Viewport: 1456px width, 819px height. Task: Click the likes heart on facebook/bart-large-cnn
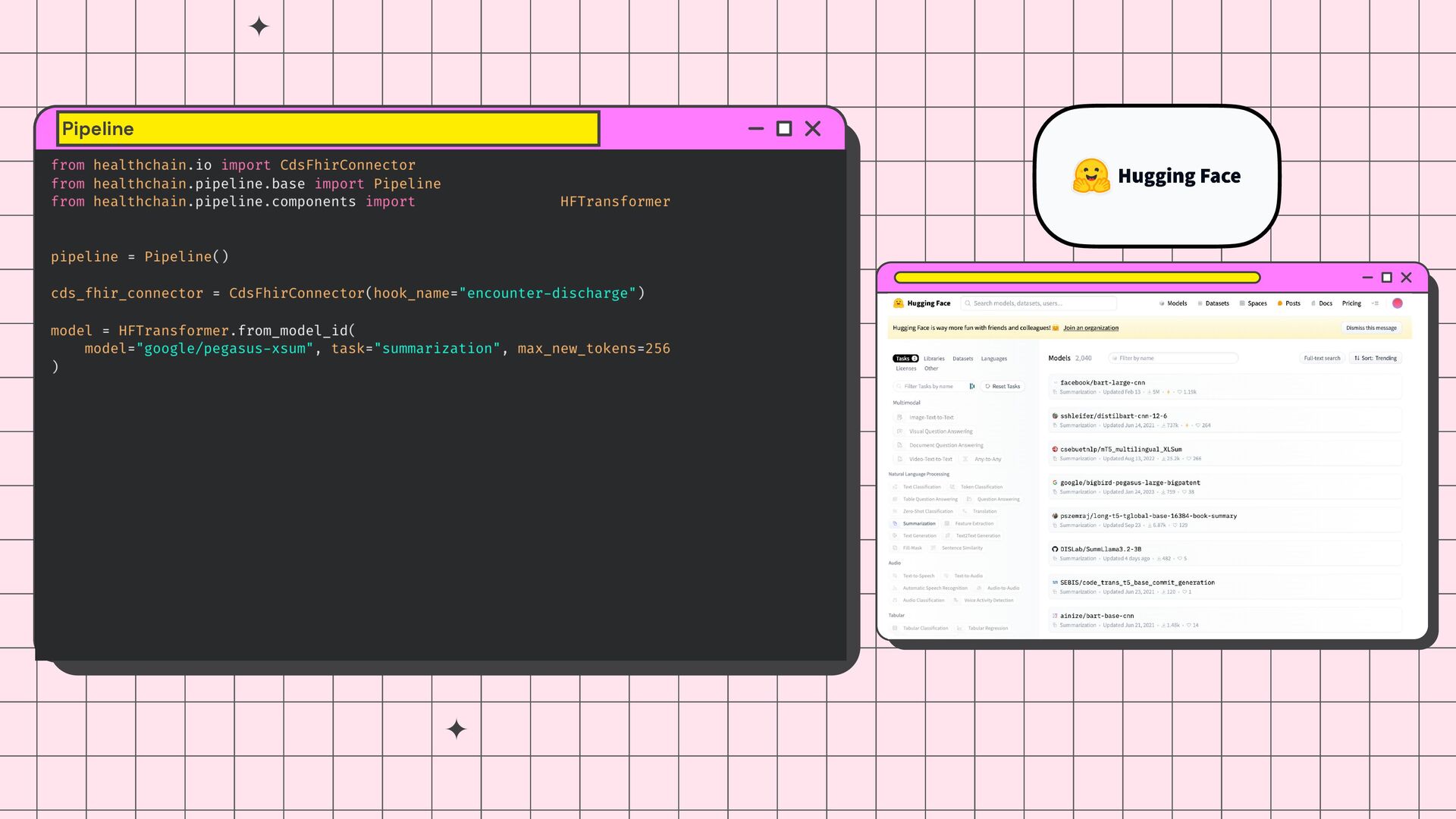point(1180,393)
